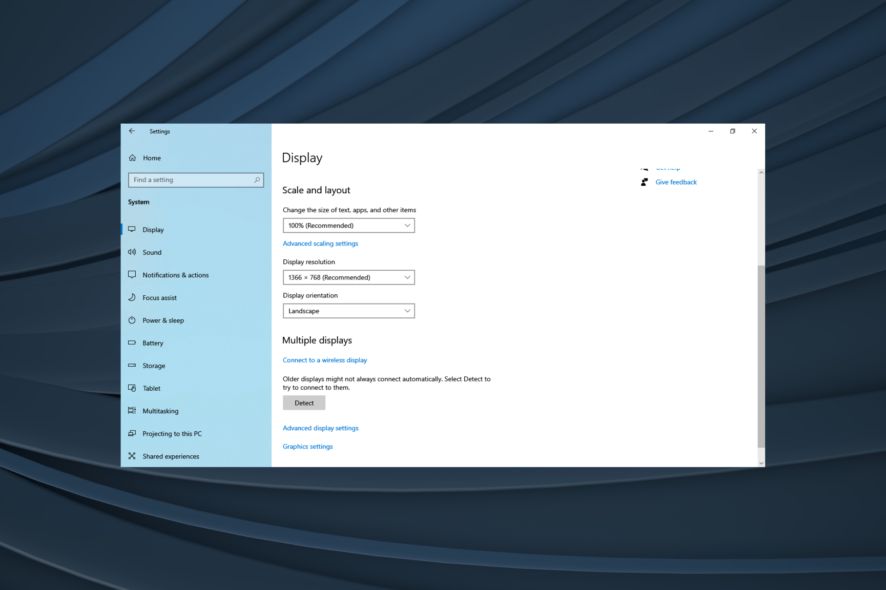886x590 pixels.
Task: Open Power & sleep settings icon
Action: pos(132,320)
